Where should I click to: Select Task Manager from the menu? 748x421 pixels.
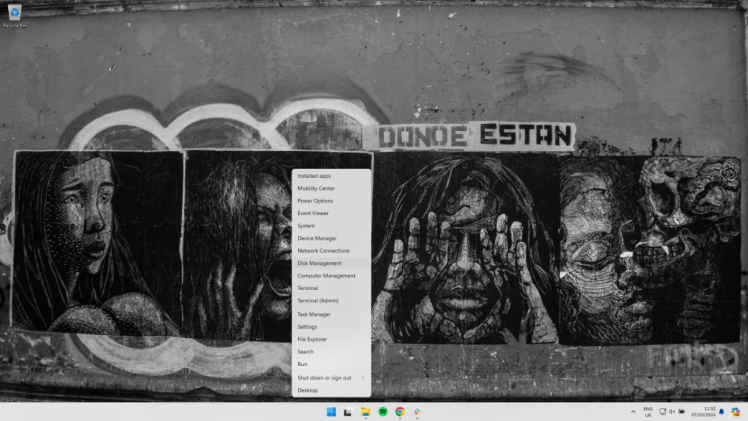point(313,314)
